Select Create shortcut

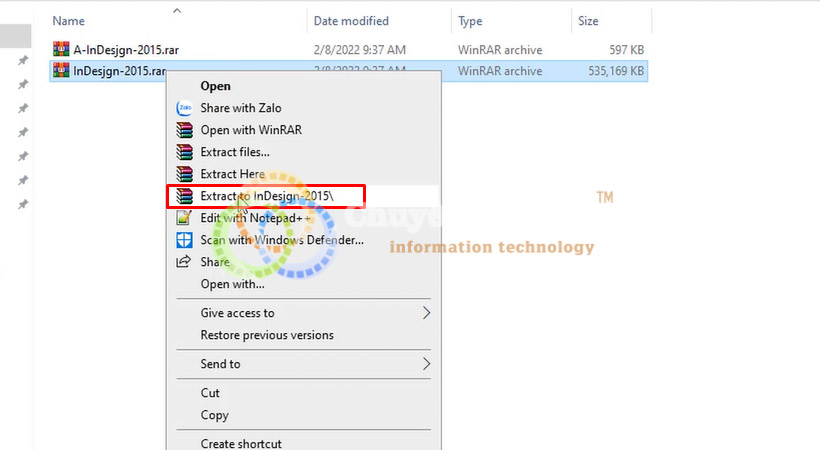(x=241, y=443)
